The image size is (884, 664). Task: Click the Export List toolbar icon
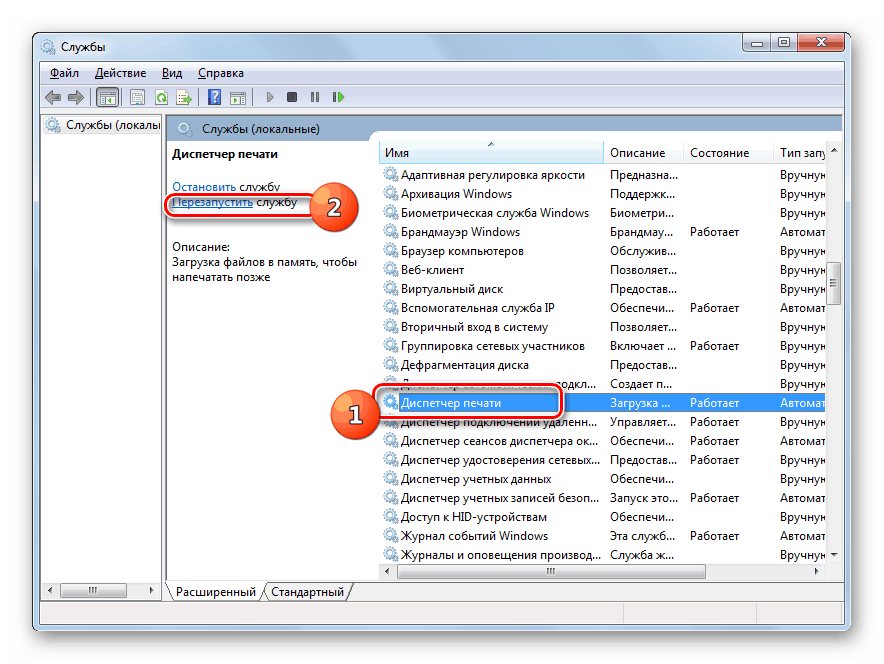pyautogui.click(x=184, y=97)
